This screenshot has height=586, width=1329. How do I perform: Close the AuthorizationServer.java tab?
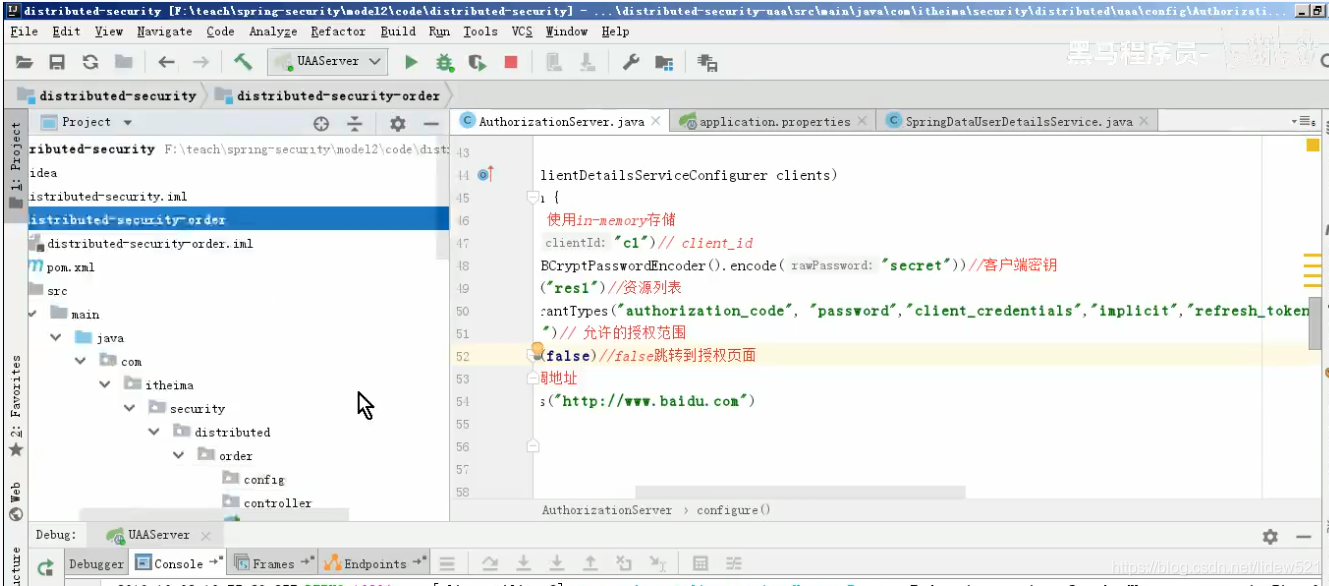[657, 122]
